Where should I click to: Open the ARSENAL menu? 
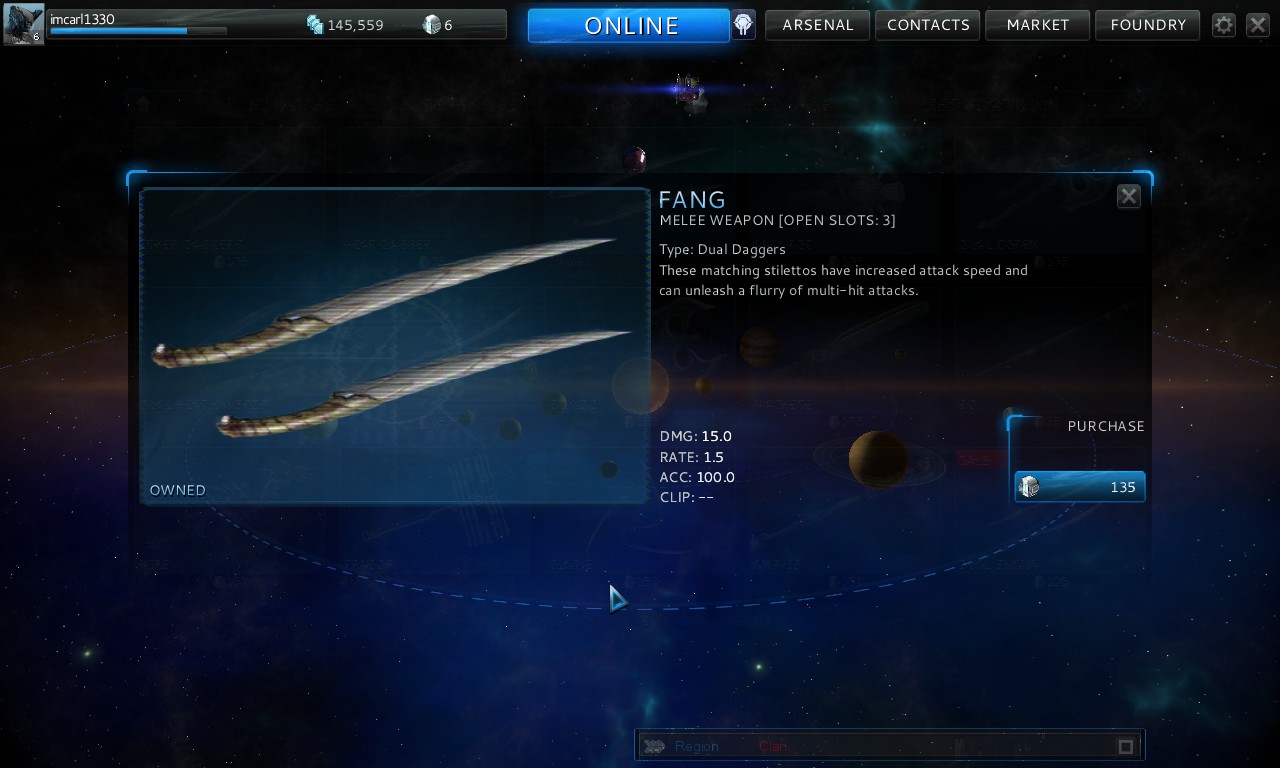click(818, 25)
